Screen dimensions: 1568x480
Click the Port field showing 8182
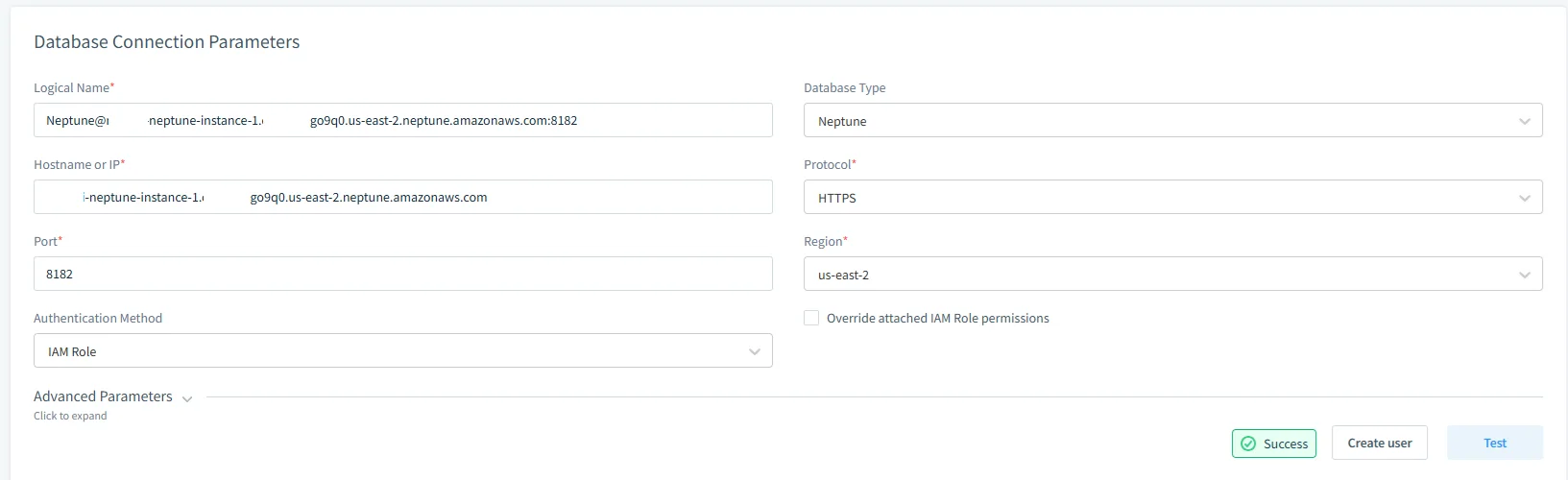click(403, 274)
